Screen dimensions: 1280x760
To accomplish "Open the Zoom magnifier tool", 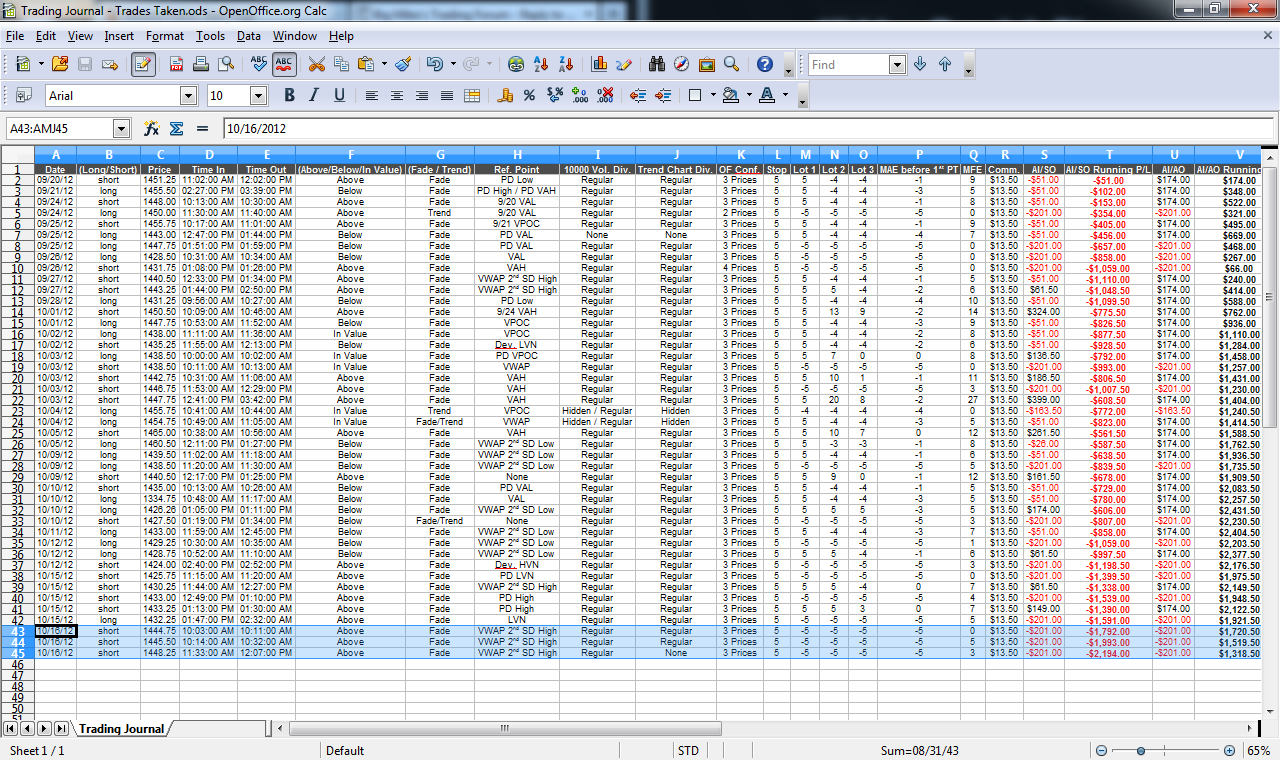I will [732, 65].
